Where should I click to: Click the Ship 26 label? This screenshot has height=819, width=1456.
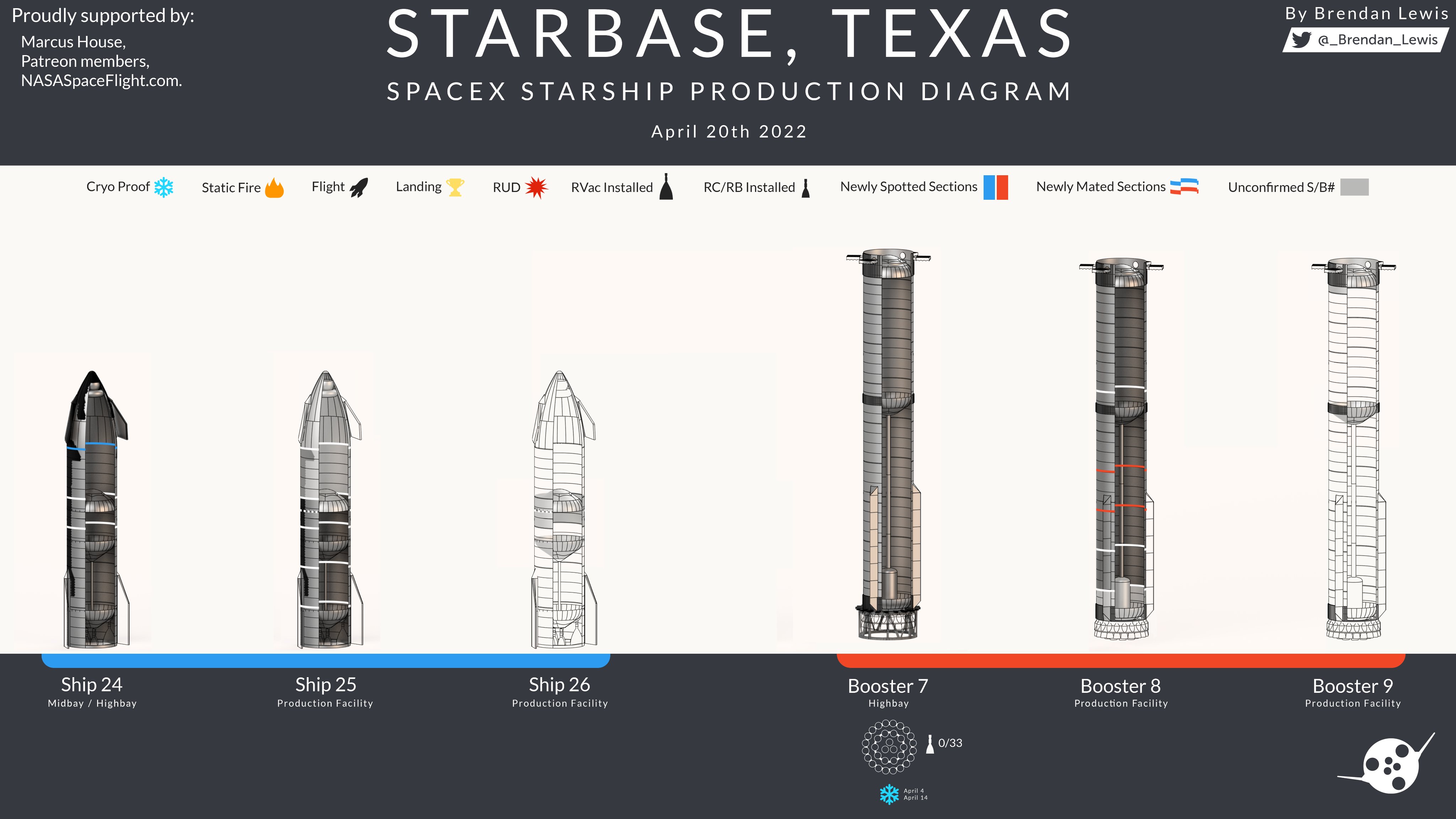559,685
